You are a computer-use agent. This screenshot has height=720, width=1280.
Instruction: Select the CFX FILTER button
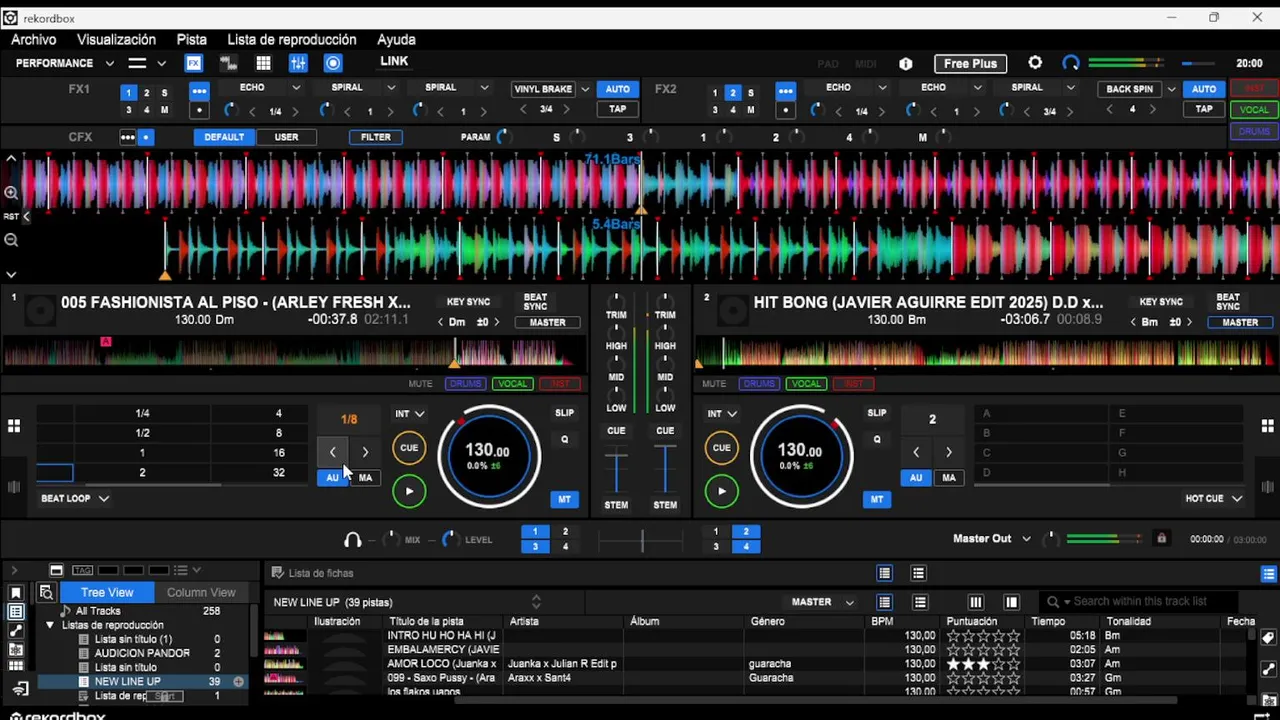[x=376, y=137]
